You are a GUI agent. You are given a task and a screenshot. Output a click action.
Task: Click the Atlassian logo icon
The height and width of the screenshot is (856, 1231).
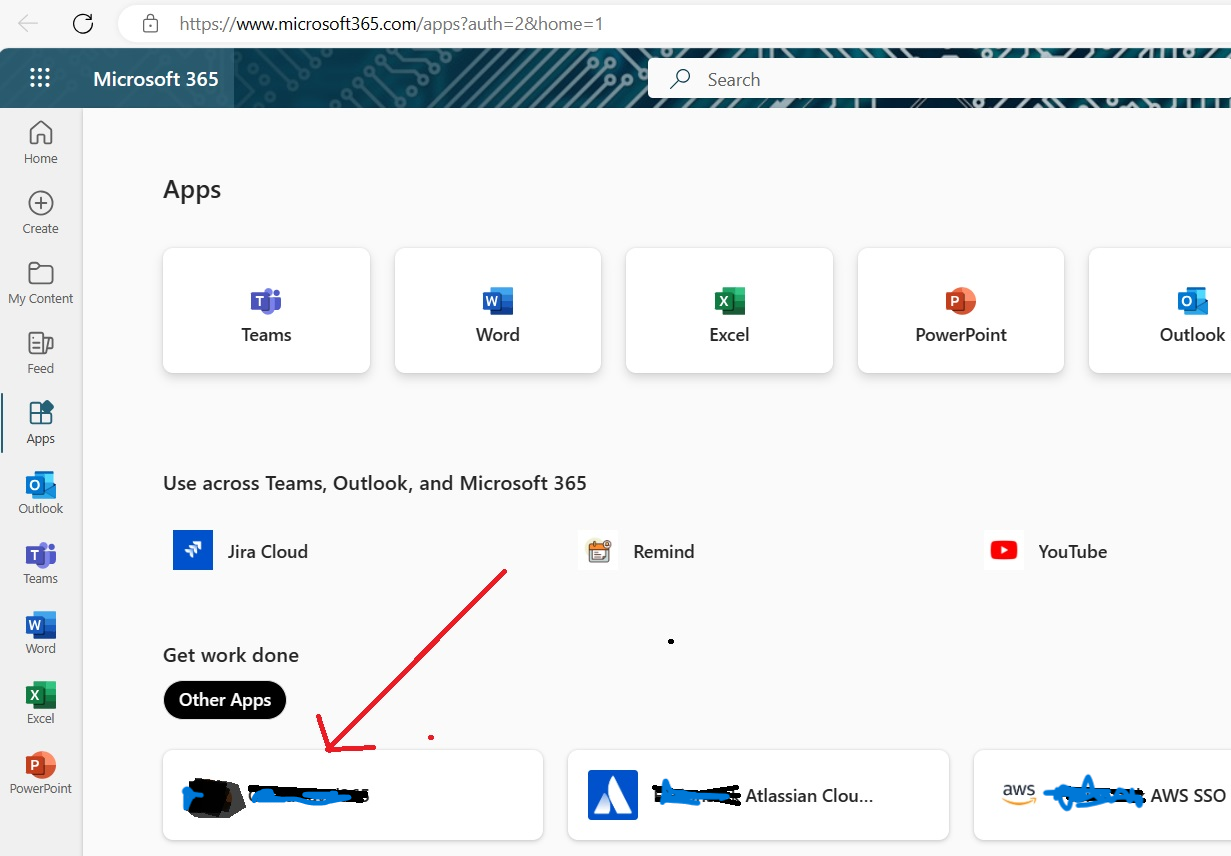click(x=613, y=795)
